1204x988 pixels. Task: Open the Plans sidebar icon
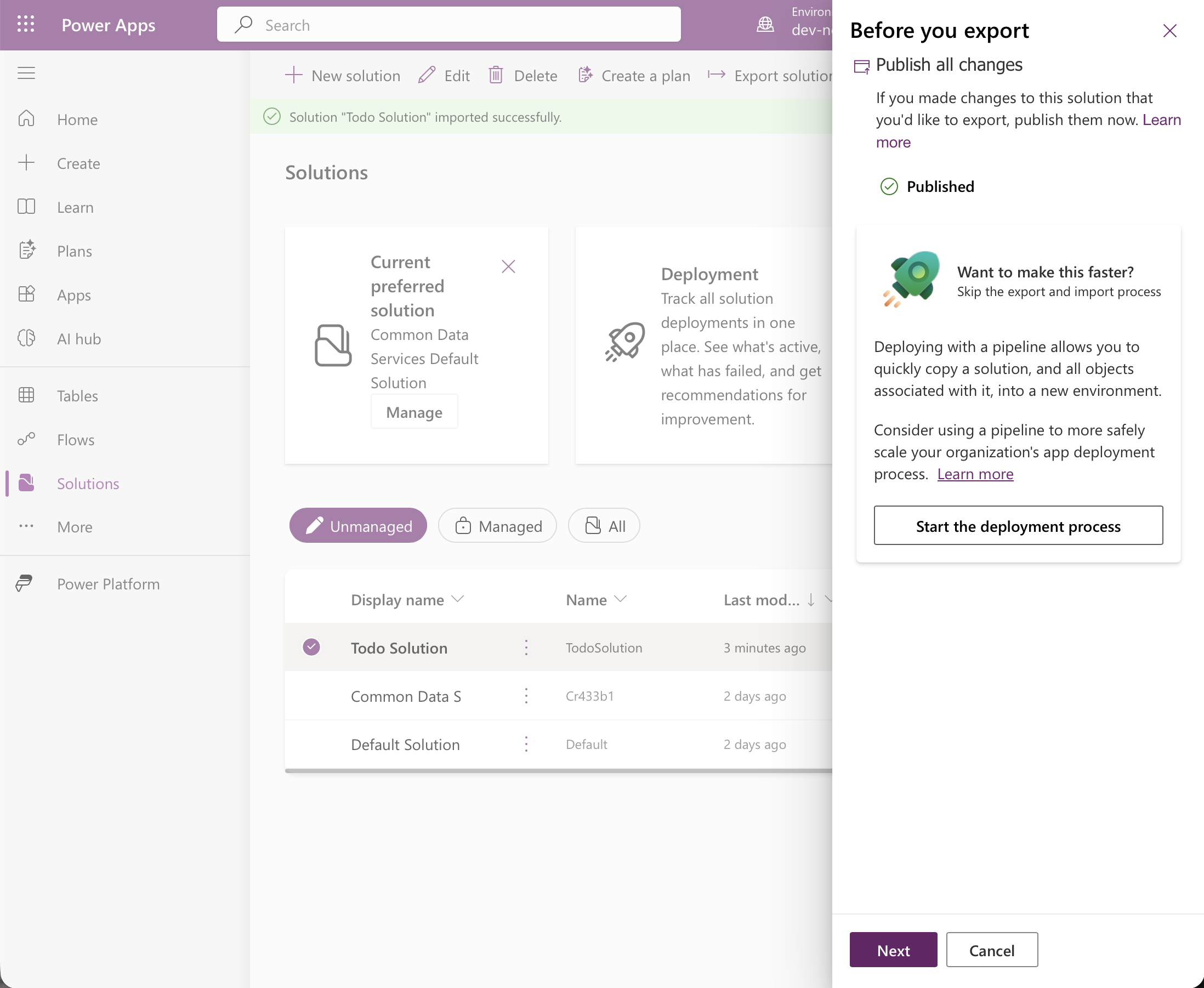(26, 251)
